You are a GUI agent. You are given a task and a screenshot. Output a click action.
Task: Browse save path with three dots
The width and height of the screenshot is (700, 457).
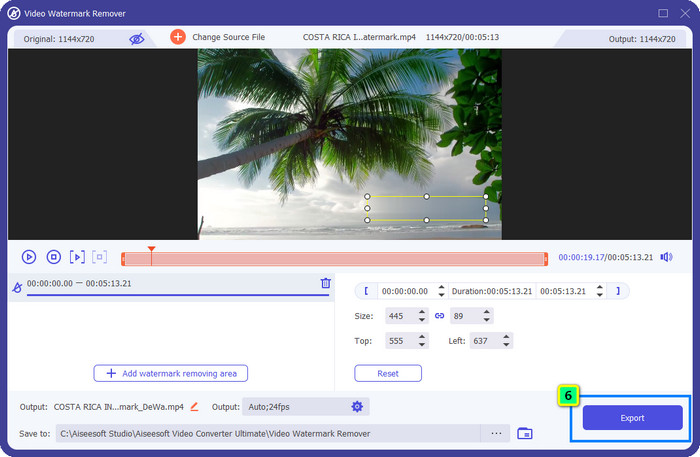point(496,433)
